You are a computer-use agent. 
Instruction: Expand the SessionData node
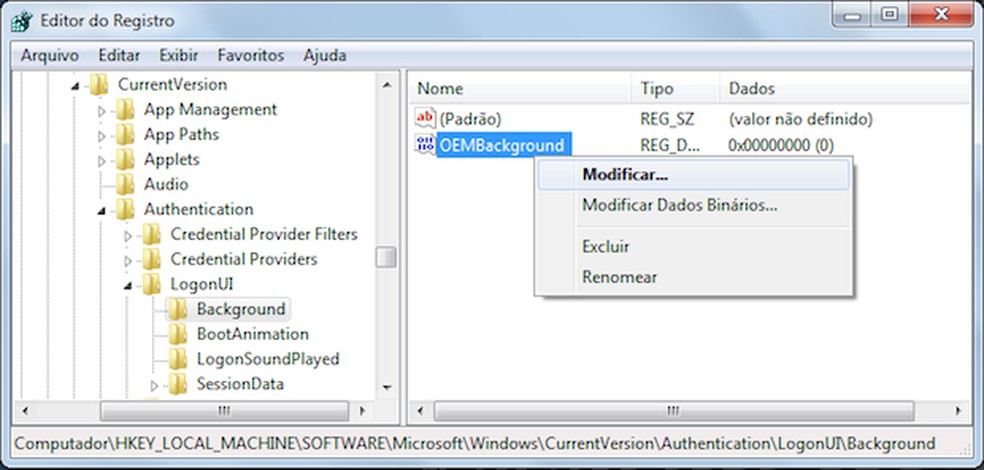point(154,385)
